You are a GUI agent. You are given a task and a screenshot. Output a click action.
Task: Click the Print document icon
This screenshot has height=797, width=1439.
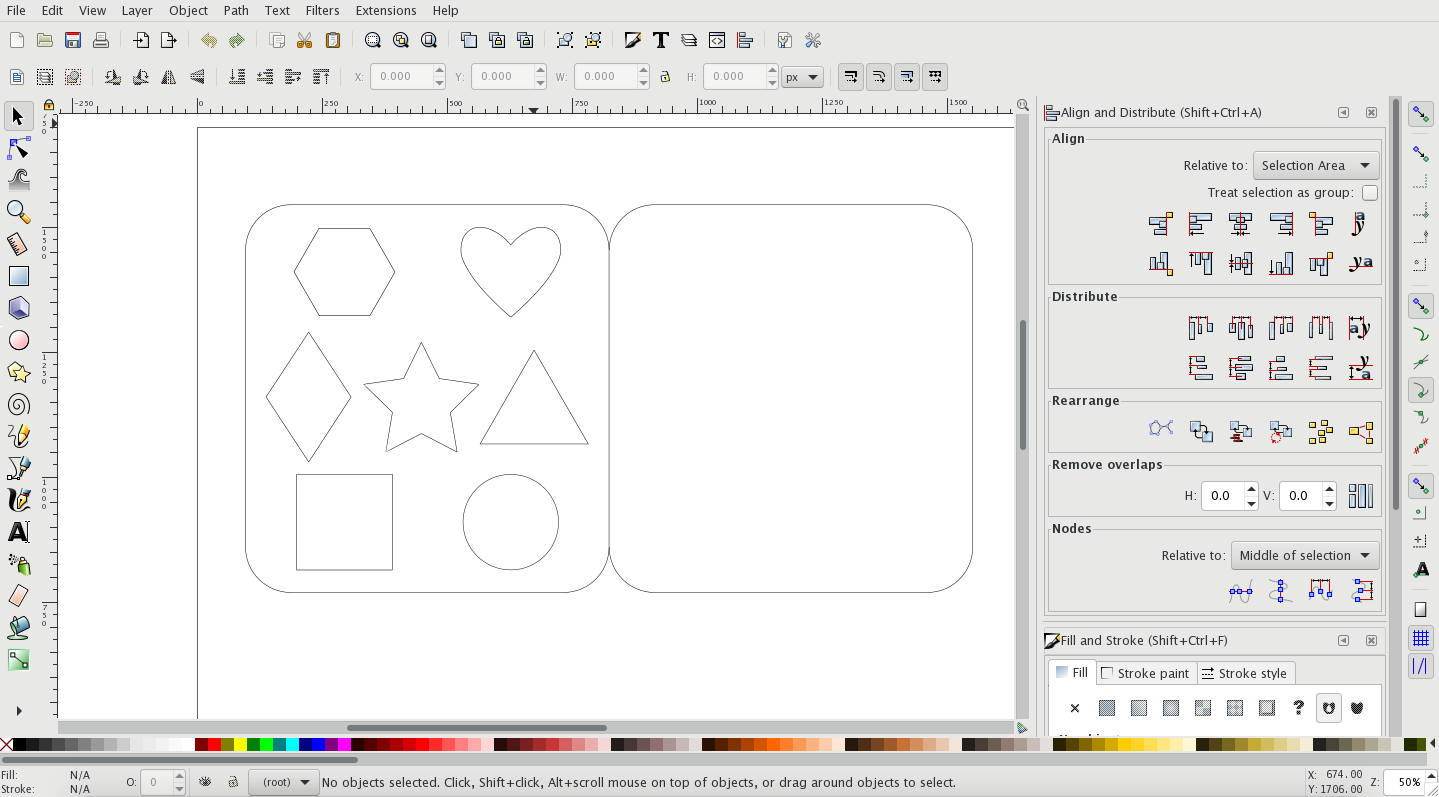point(101,40)
